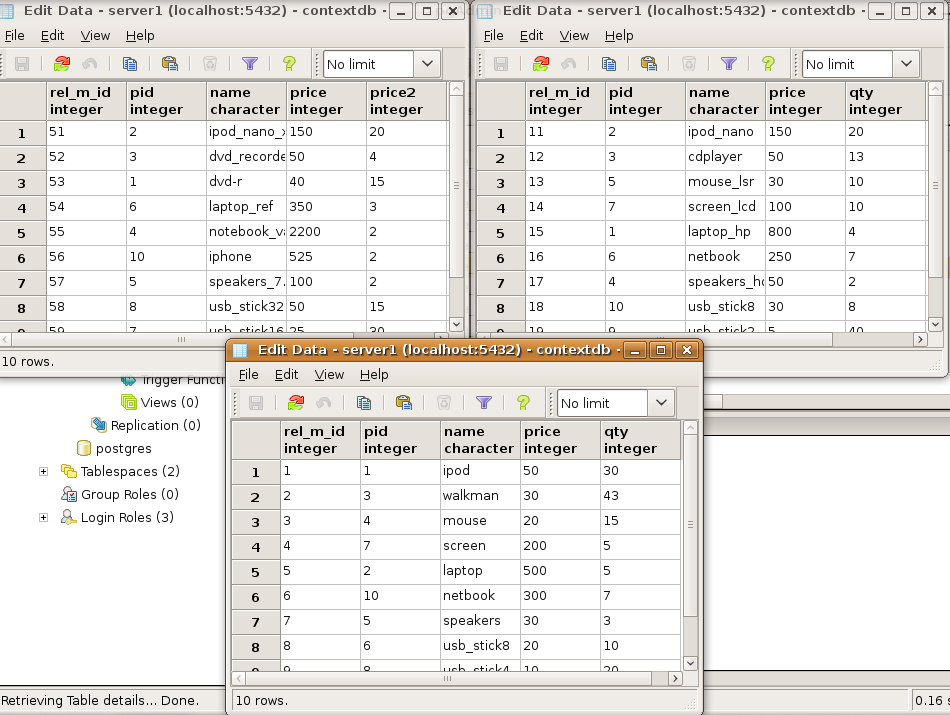Click netbook cell in front window
Viewport: 950px width, 715px height.
click(480, 596)
